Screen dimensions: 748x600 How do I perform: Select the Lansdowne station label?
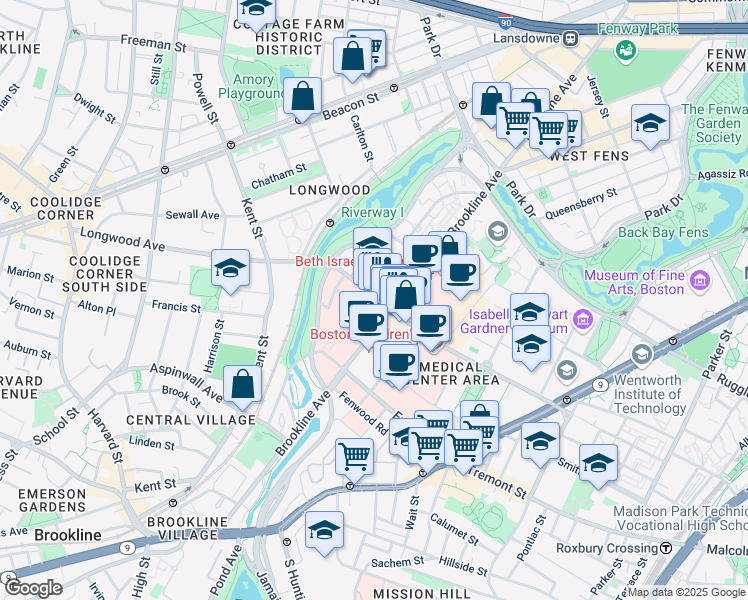pos(526,38)
